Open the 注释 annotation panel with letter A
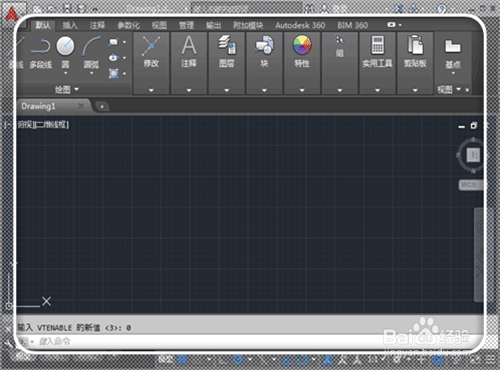The image size is (500, 370). click(189, 46)
